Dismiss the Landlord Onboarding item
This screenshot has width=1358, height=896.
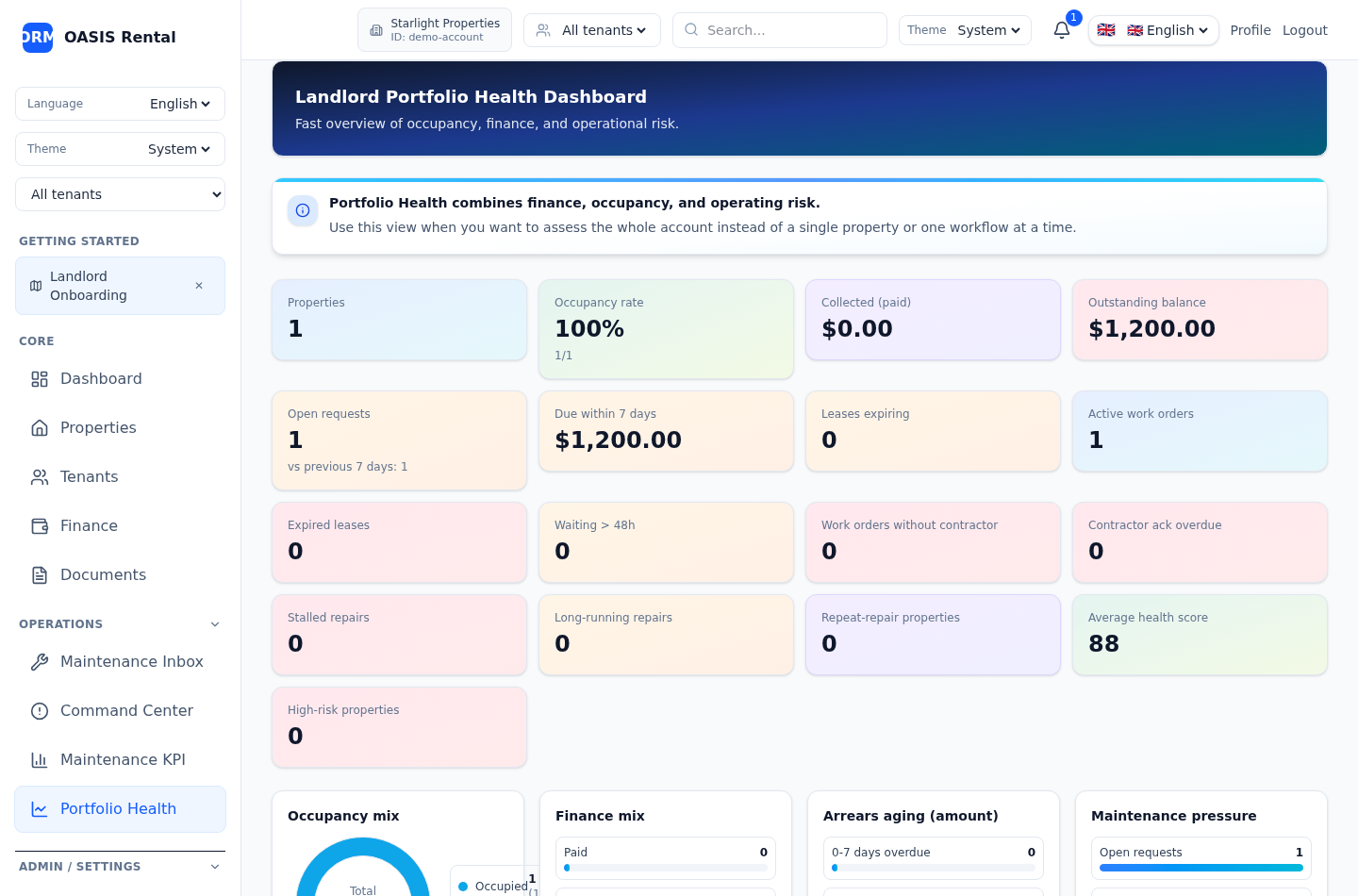199,286
